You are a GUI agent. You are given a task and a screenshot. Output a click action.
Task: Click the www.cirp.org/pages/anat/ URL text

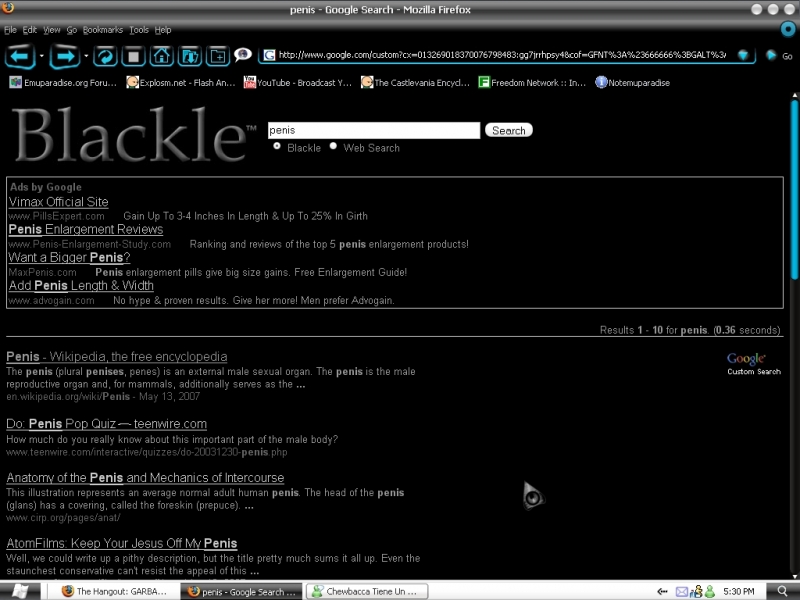point(63,518)
